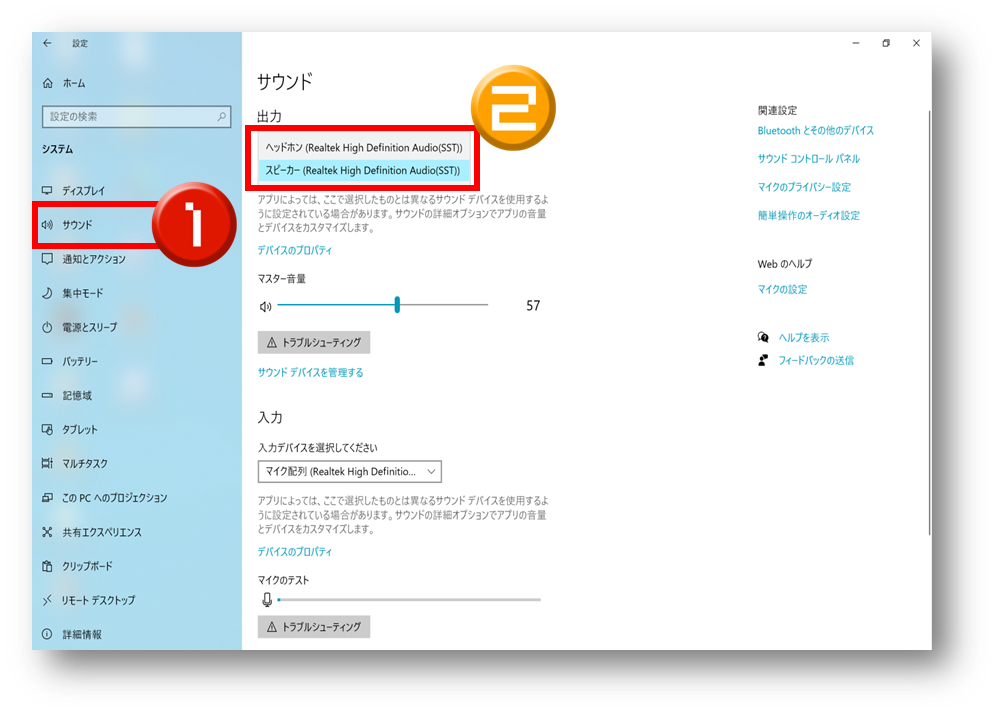The width and height of the screenshot is (997, 715).
Task: Go back with the arrow in title bar
Action: click(47, 43)
